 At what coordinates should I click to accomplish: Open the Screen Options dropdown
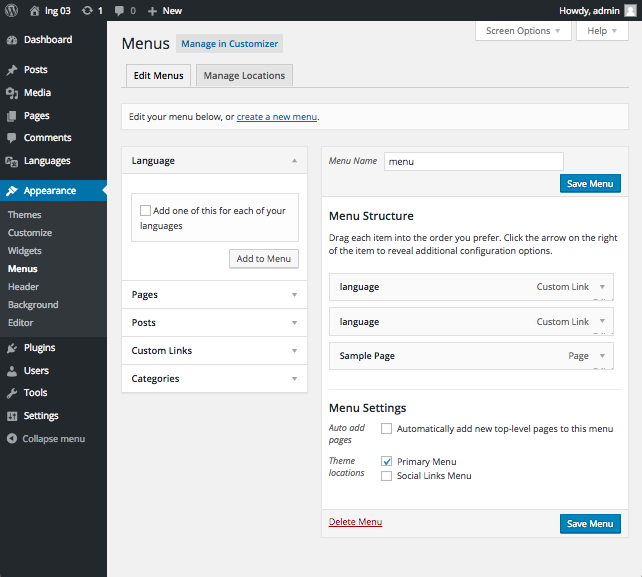524,31
